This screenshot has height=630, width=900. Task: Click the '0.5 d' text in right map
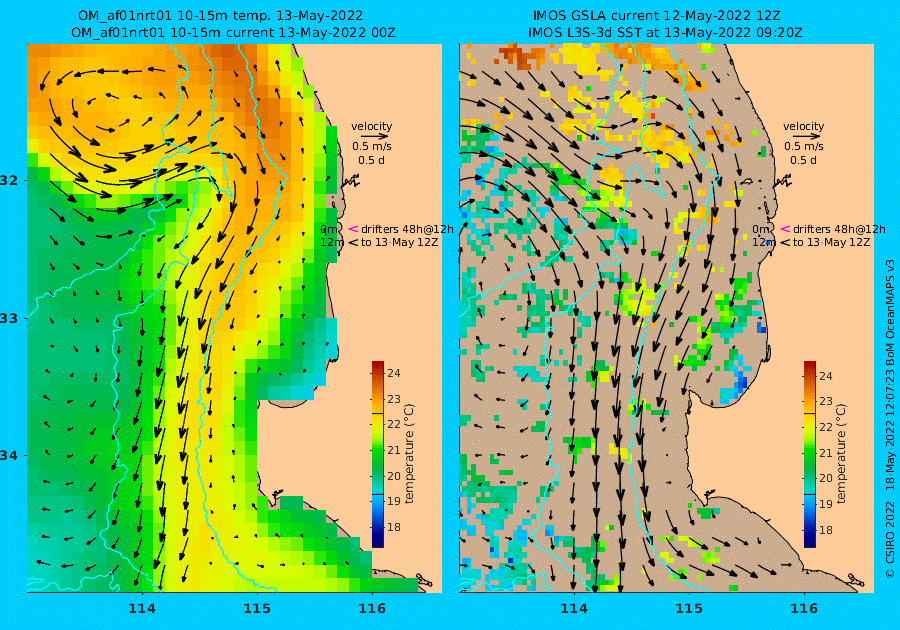(x=803, y=160)
